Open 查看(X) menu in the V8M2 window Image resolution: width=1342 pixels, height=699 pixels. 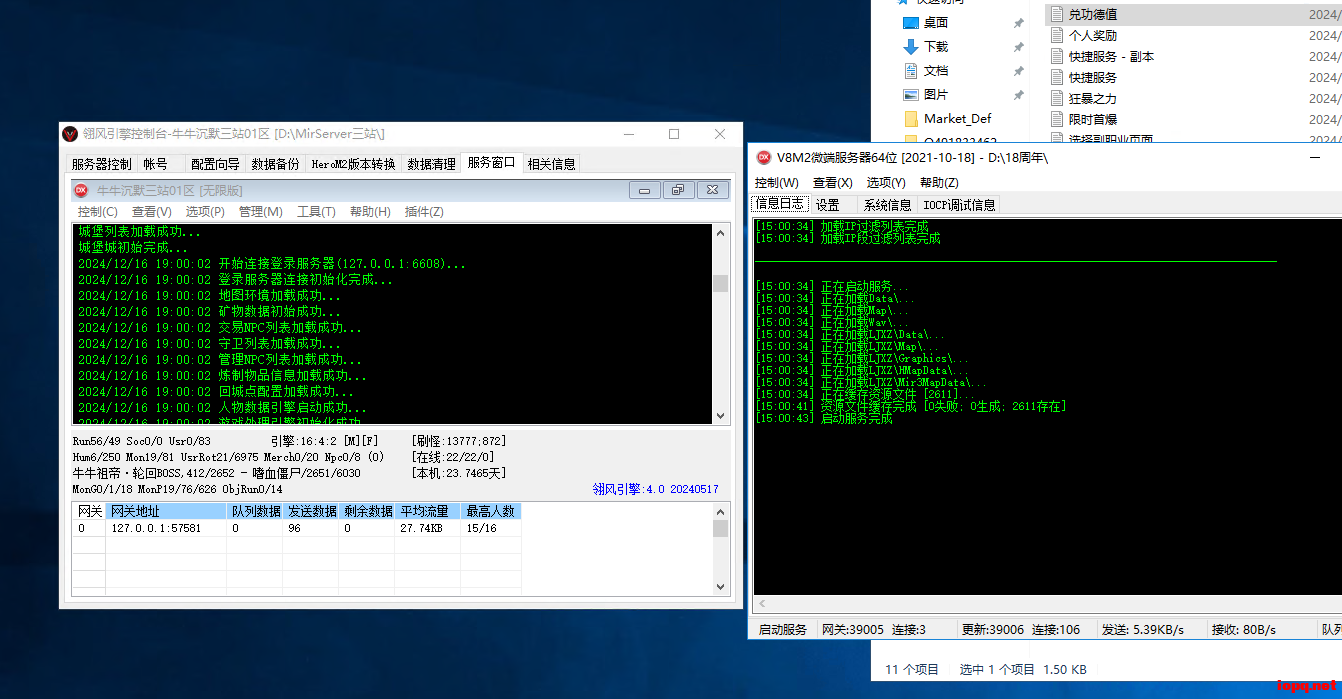point(833,183)
